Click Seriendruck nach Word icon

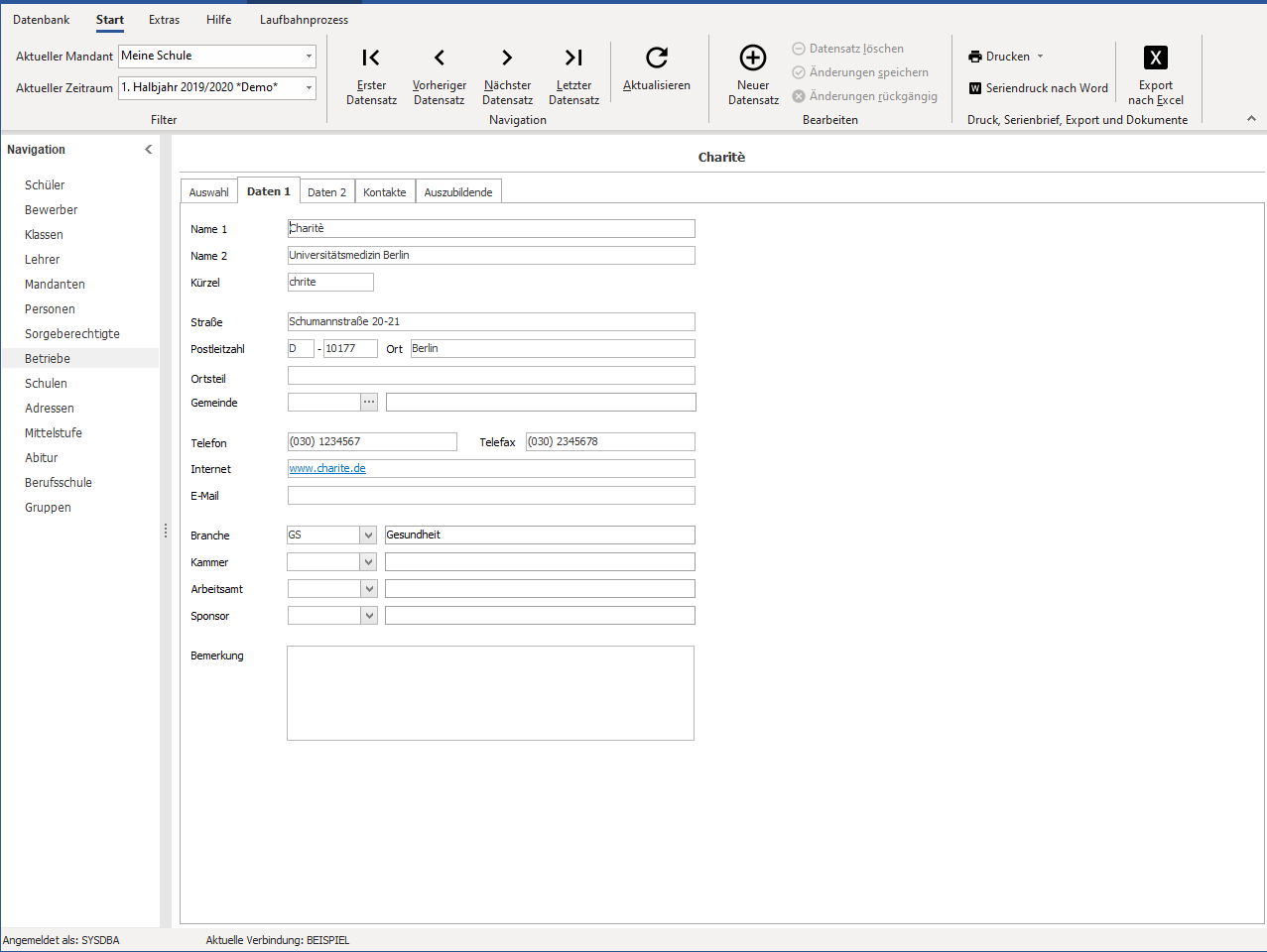tap(975, 88)
